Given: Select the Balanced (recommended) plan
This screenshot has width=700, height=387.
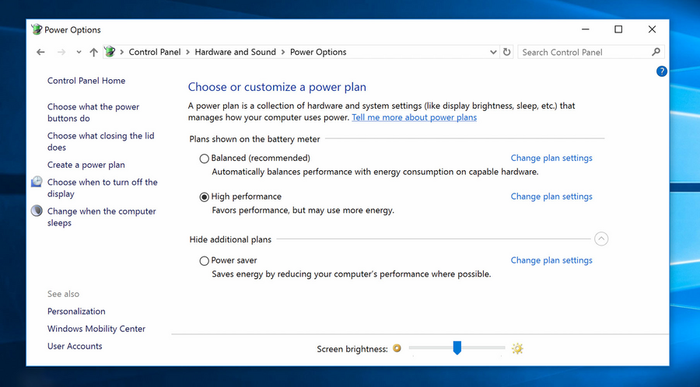Looking at the screenshot, I should 204,158.
